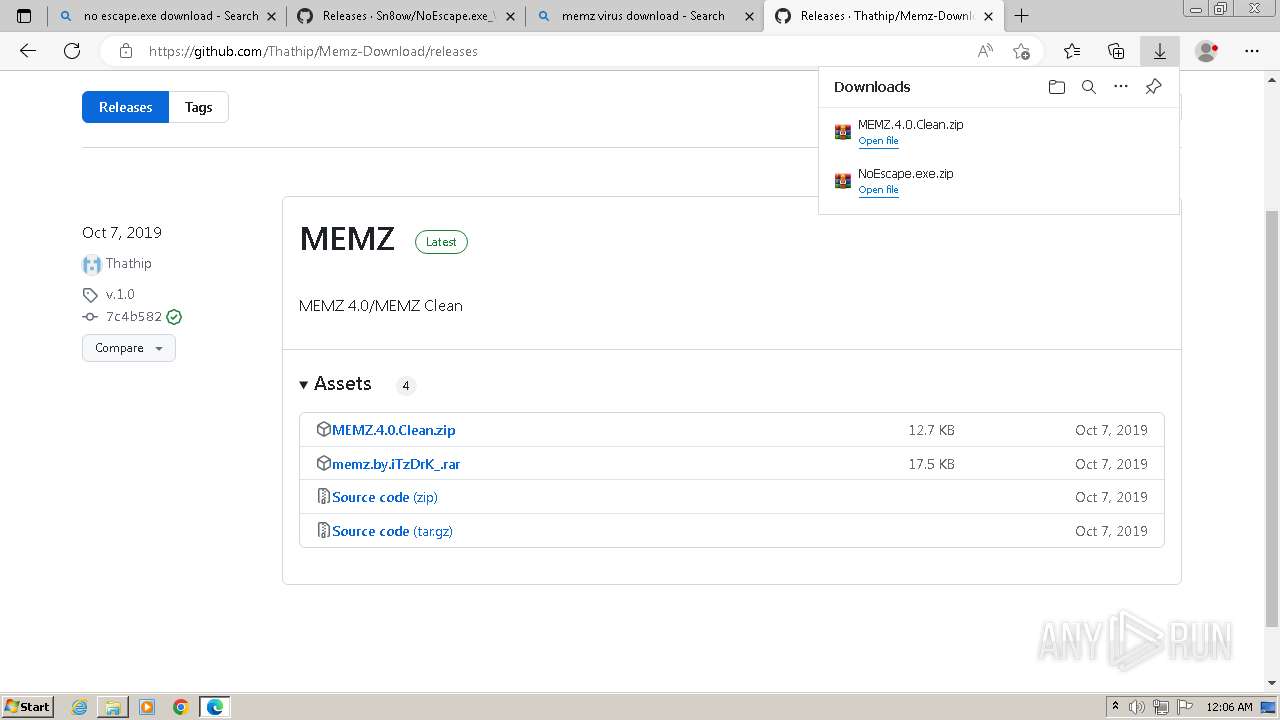The width and height of the screenshot is (1280, 720).
Task: Open more options in Downloads panel
Action: pyautogui.click(x=1121, y=87)
